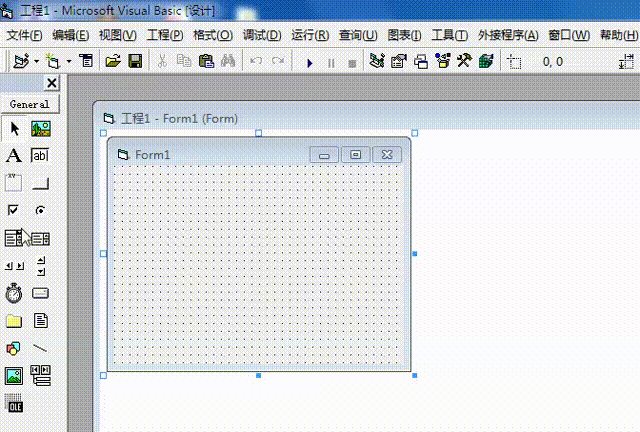Image resolution: width=640 pixels, height=432 pixels.
Task: Open the 工程(P) menu
Action: [x=165, y=35]
